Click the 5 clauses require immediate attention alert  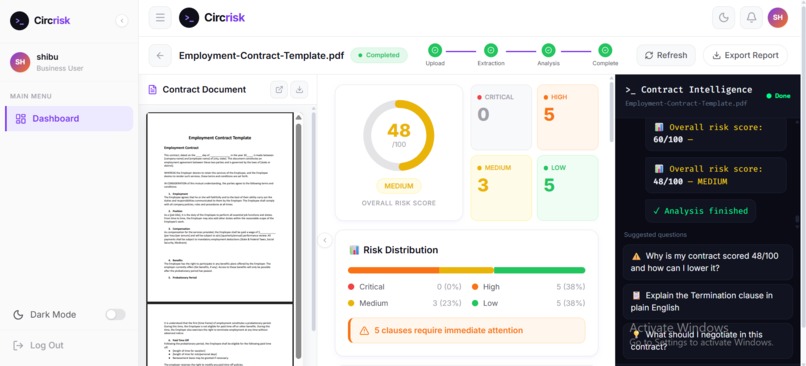click(467, 331)
